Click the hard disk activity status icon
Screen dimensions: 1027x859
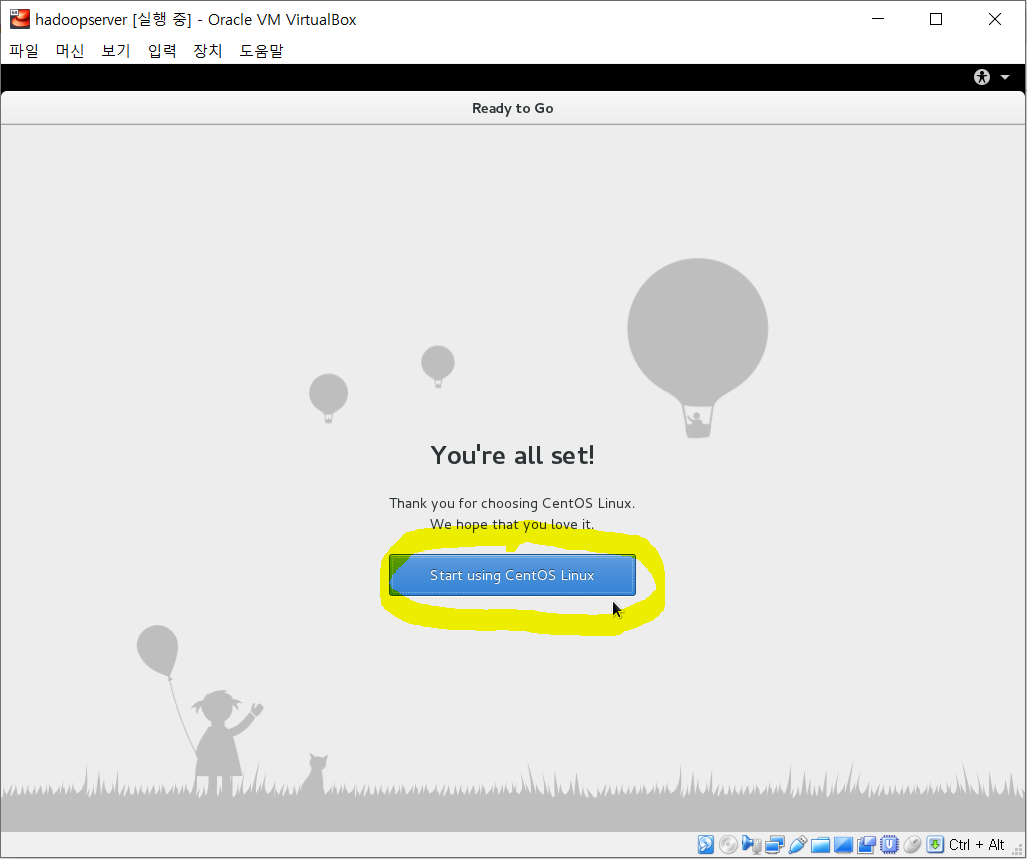705,845
